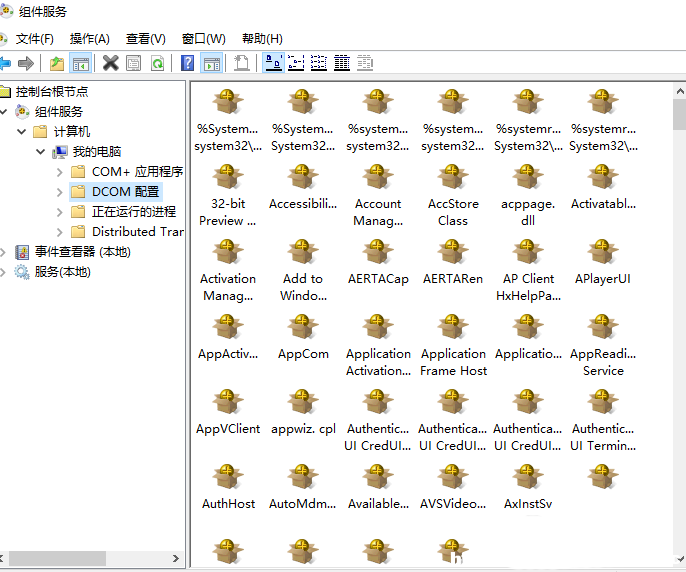The height and width of the screenshot is (572, 686).
Task: Switch to the details view
Action: click(x=342, y=63)
